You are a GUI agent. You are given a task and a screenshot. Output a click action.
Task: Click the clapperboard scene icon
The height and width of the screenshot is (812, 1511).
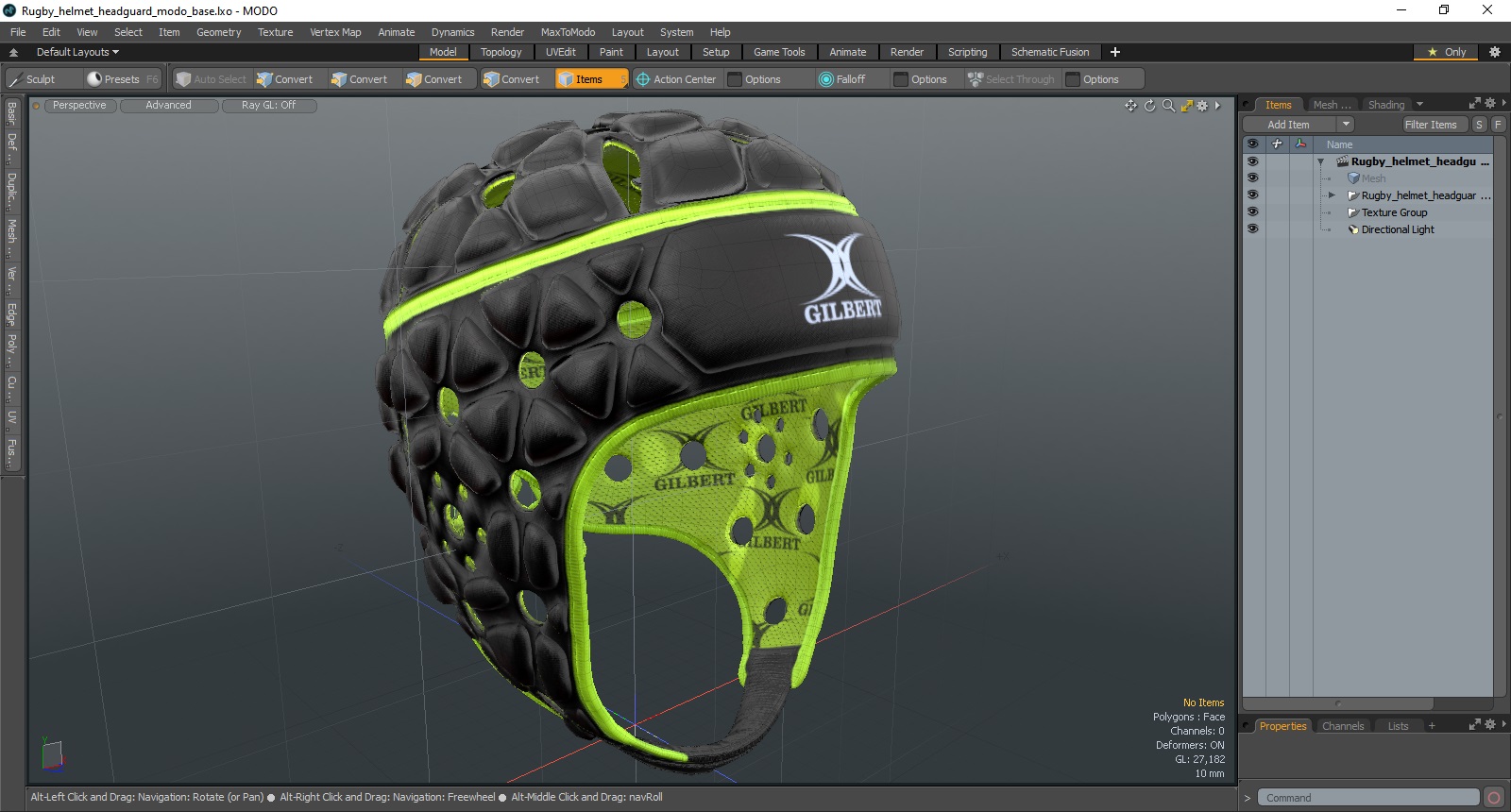[x=1342, y=161]
